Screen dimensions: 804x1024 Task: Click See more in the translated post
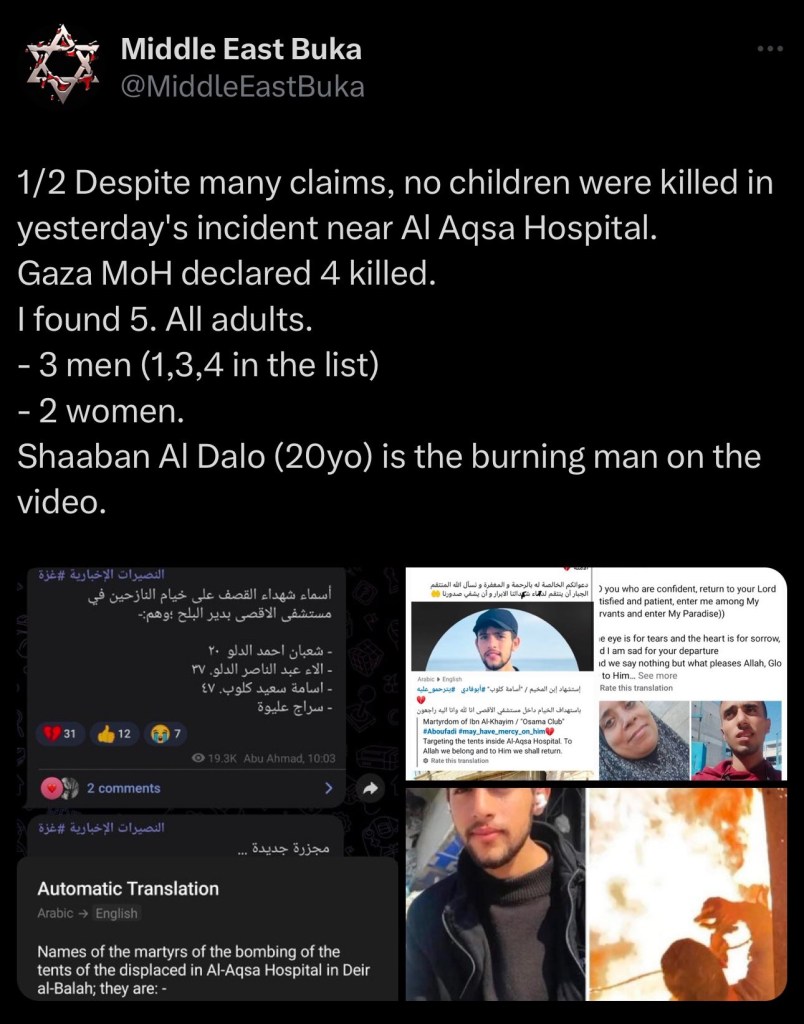[x=657, y=676]
